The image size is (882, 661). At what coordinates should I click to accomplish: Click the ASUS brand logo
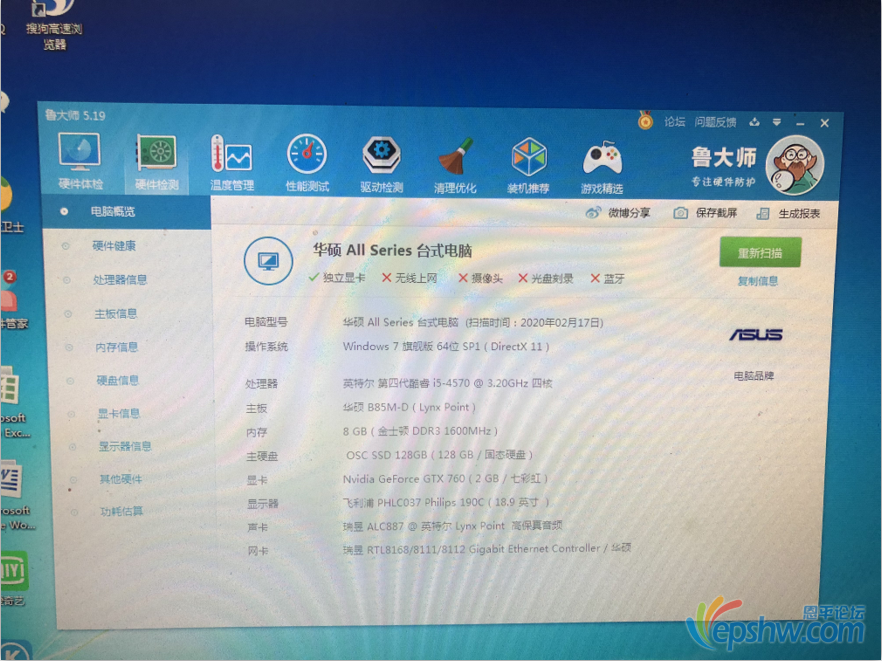pyautogui.click(x=756, y=335)
